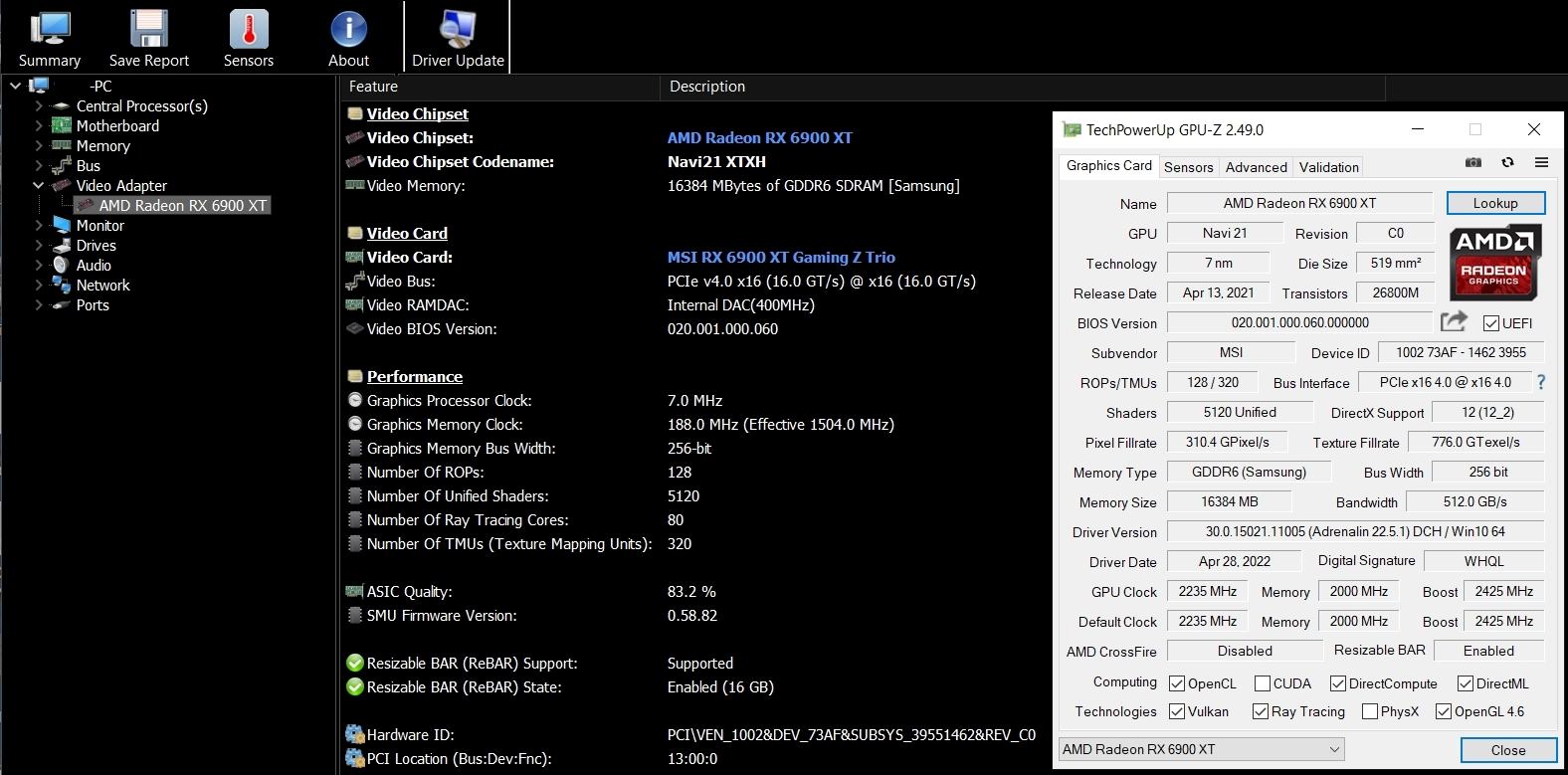Click the ASIC Quality value 83.2 %
This screenshot has width=1568, height=775.
click(691, 592)
